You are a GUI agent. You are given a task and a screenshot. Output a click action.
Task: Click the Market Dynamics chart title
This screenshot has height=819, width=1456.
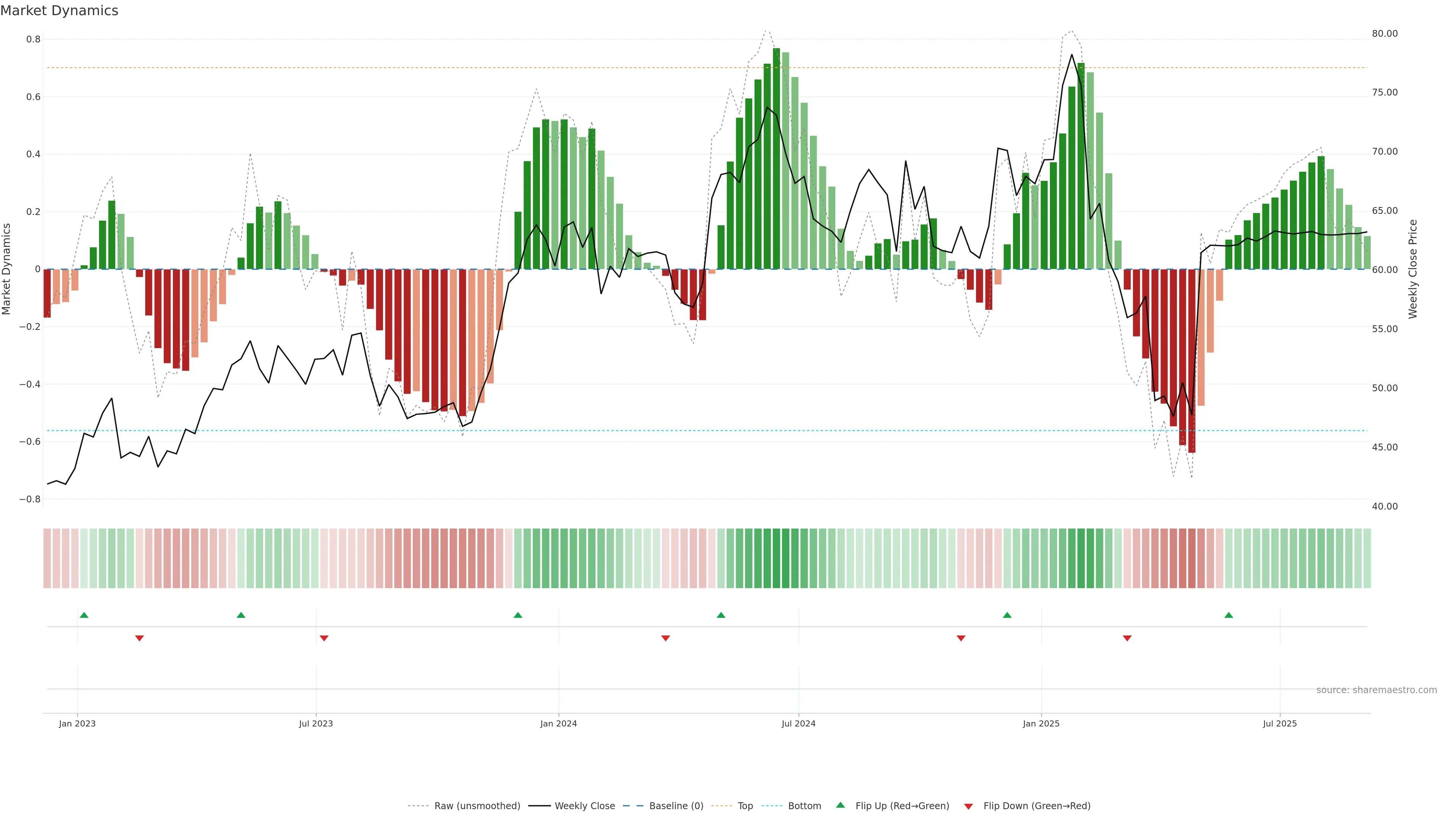60,11
